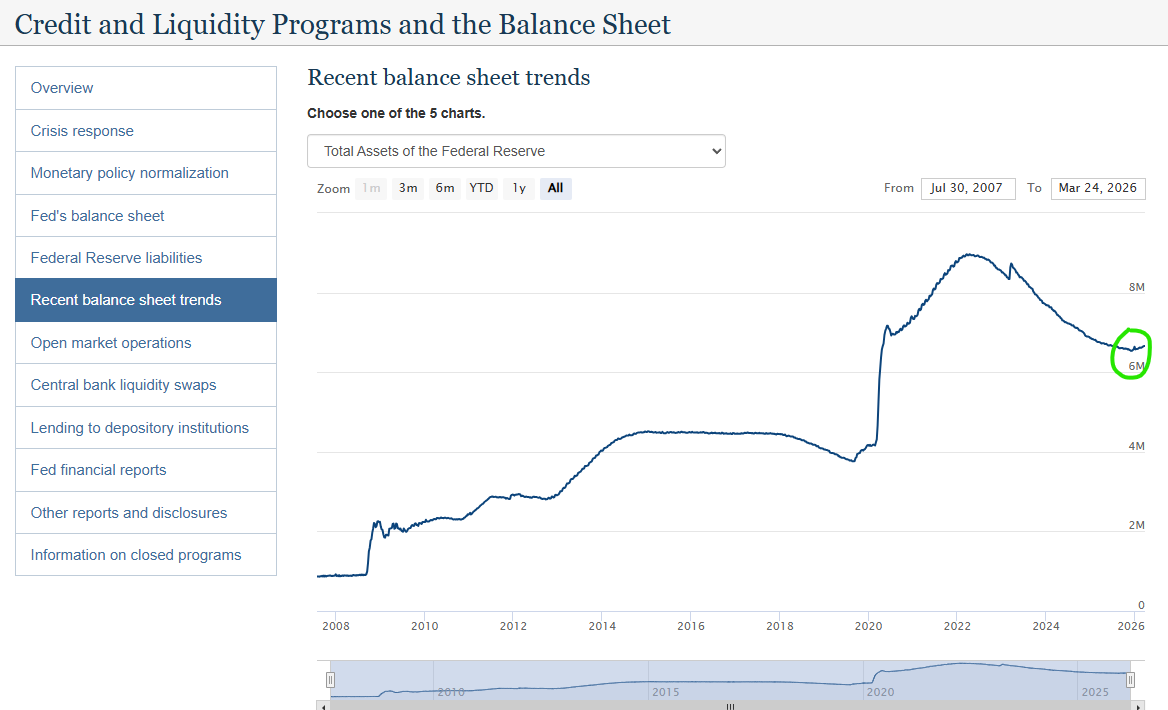Screen dimensions: 1168x710
Task: Click the 2025 label in navigator
Action: [1095, 692]
